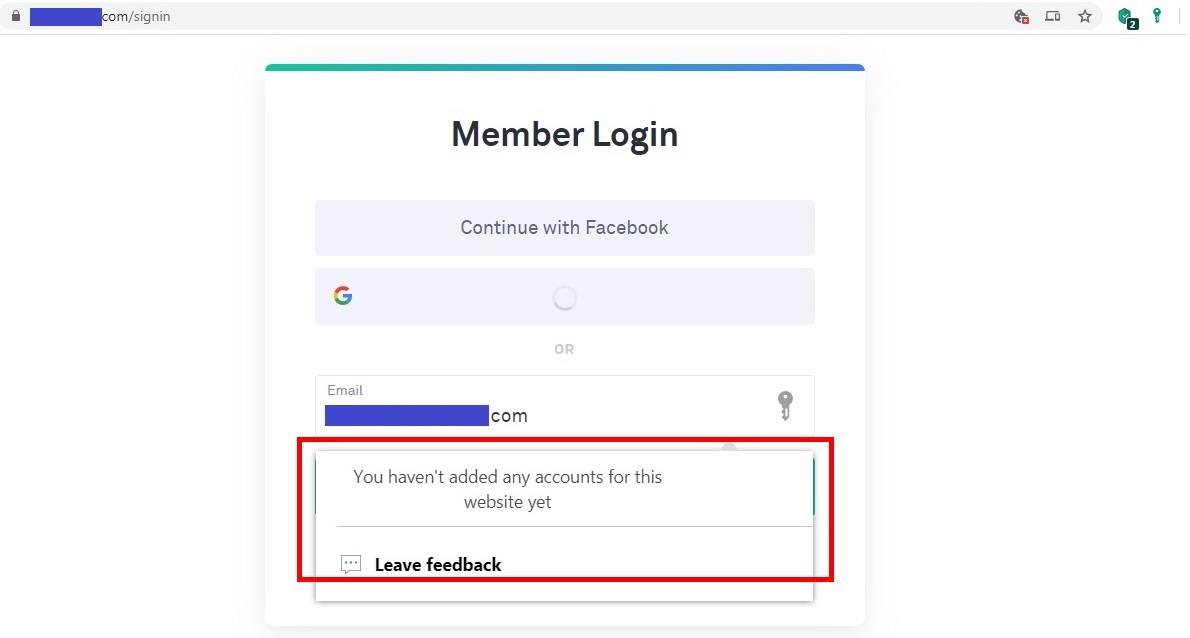Click the gradient bar atop login card
The image size is (1190, 638).
(565, 68)
